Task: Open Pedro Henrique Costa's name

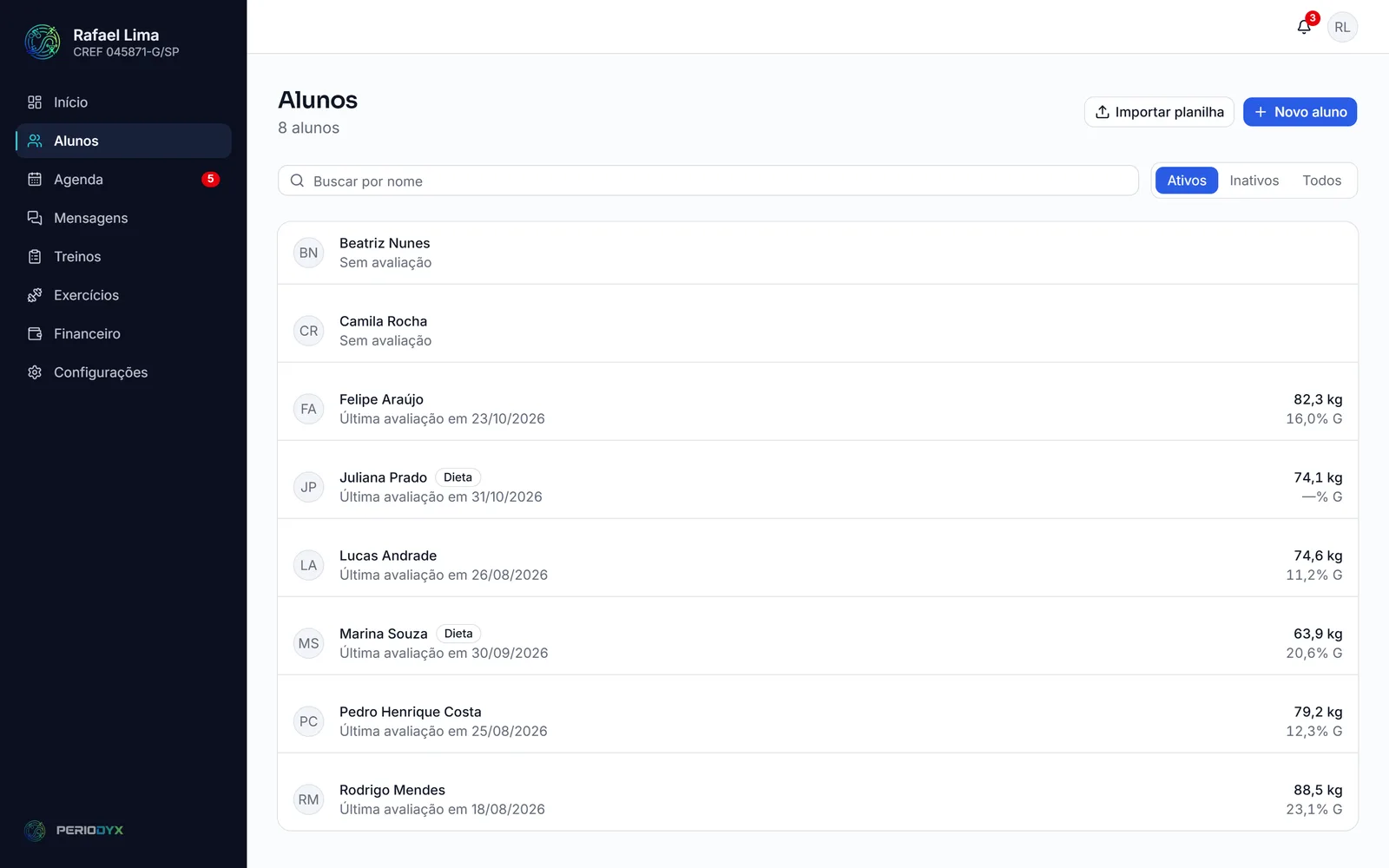Action: (x=410, y=712)
